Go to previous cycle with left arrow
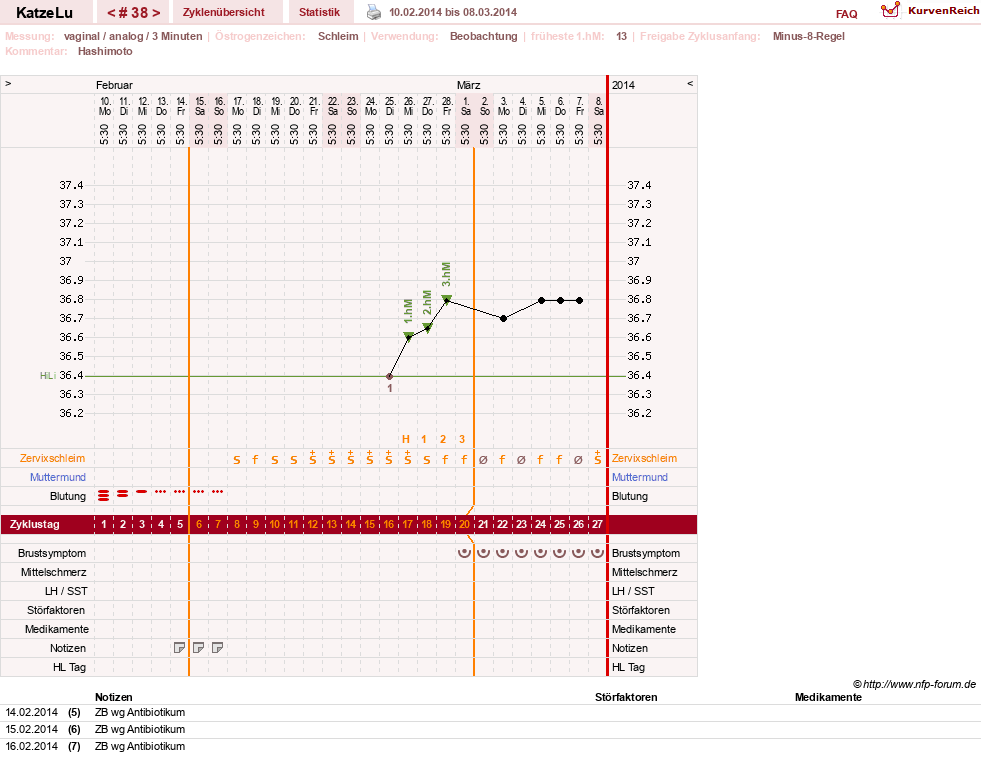The image size is (981, 776). tap(111, 13)
